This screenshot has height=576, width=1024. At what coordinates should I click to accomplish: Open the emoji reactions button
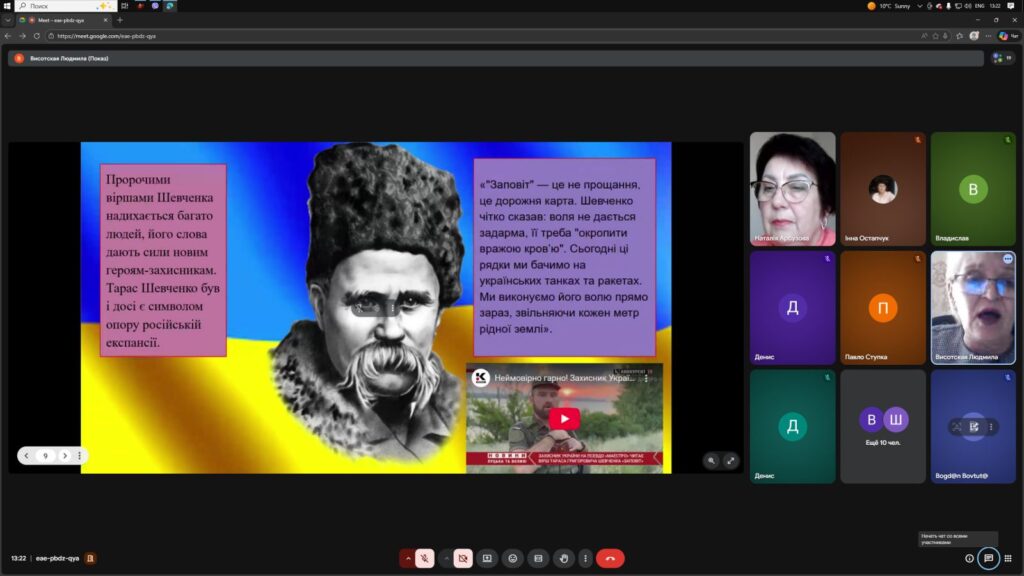point(512,558)
